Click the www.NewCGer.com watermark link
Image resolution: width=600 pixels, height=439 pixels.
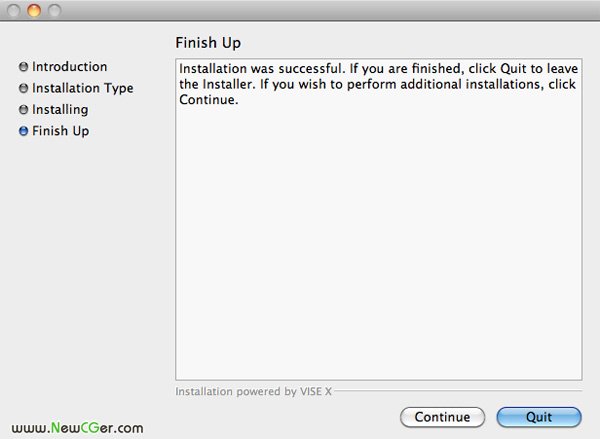pos(77,428)
